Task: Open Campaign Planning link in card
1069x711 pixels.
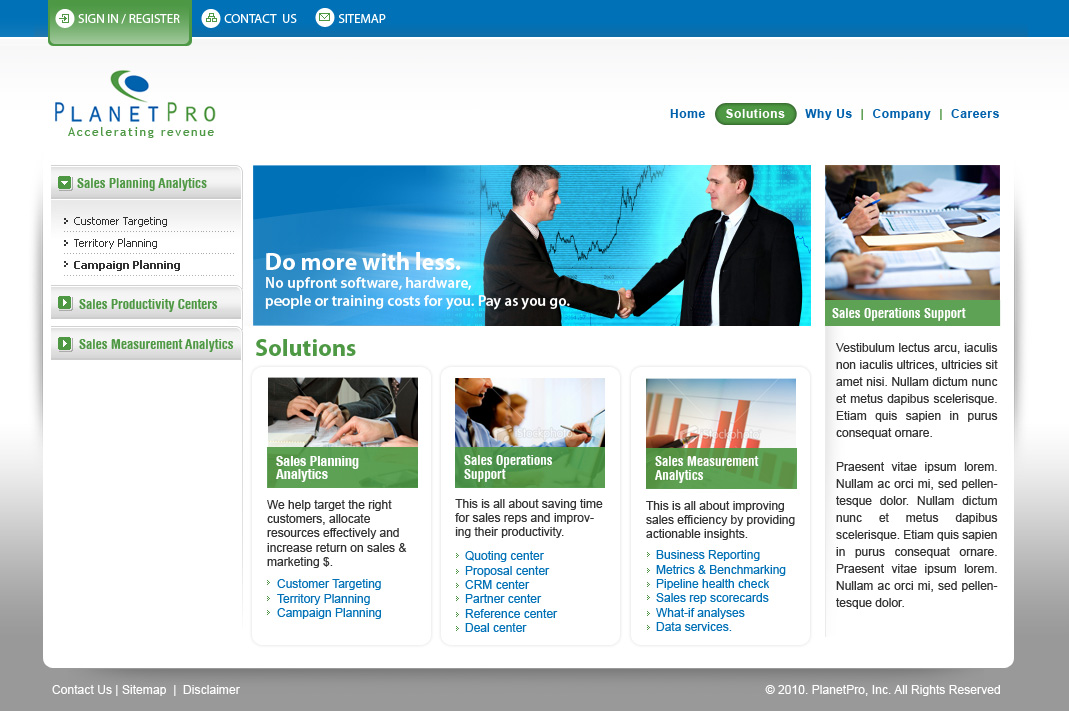Action: pos(329,613)
